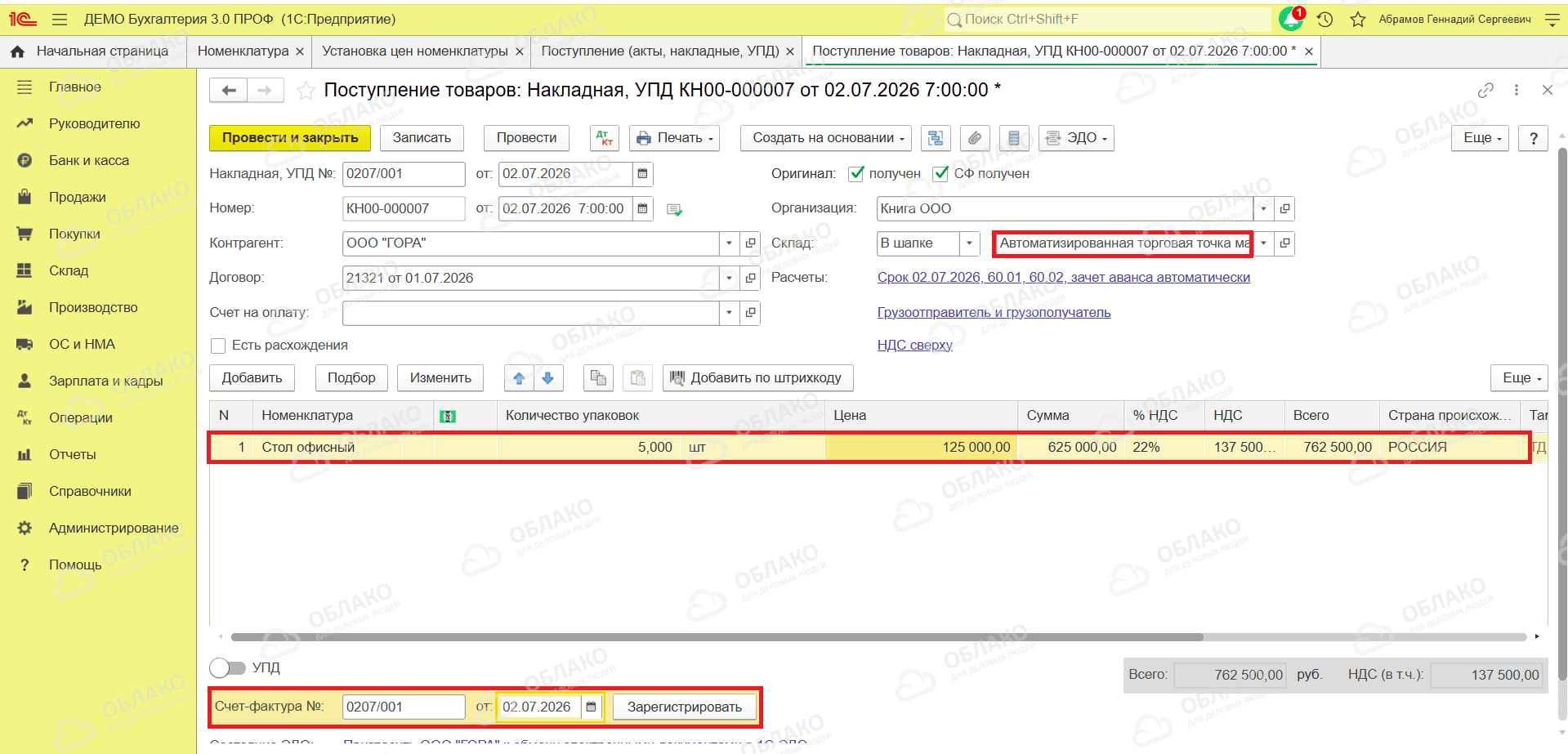The image size is (1568, 754).
Task: Open calendar for Накладная, УПД date
Action: click(x=643, y=174)
